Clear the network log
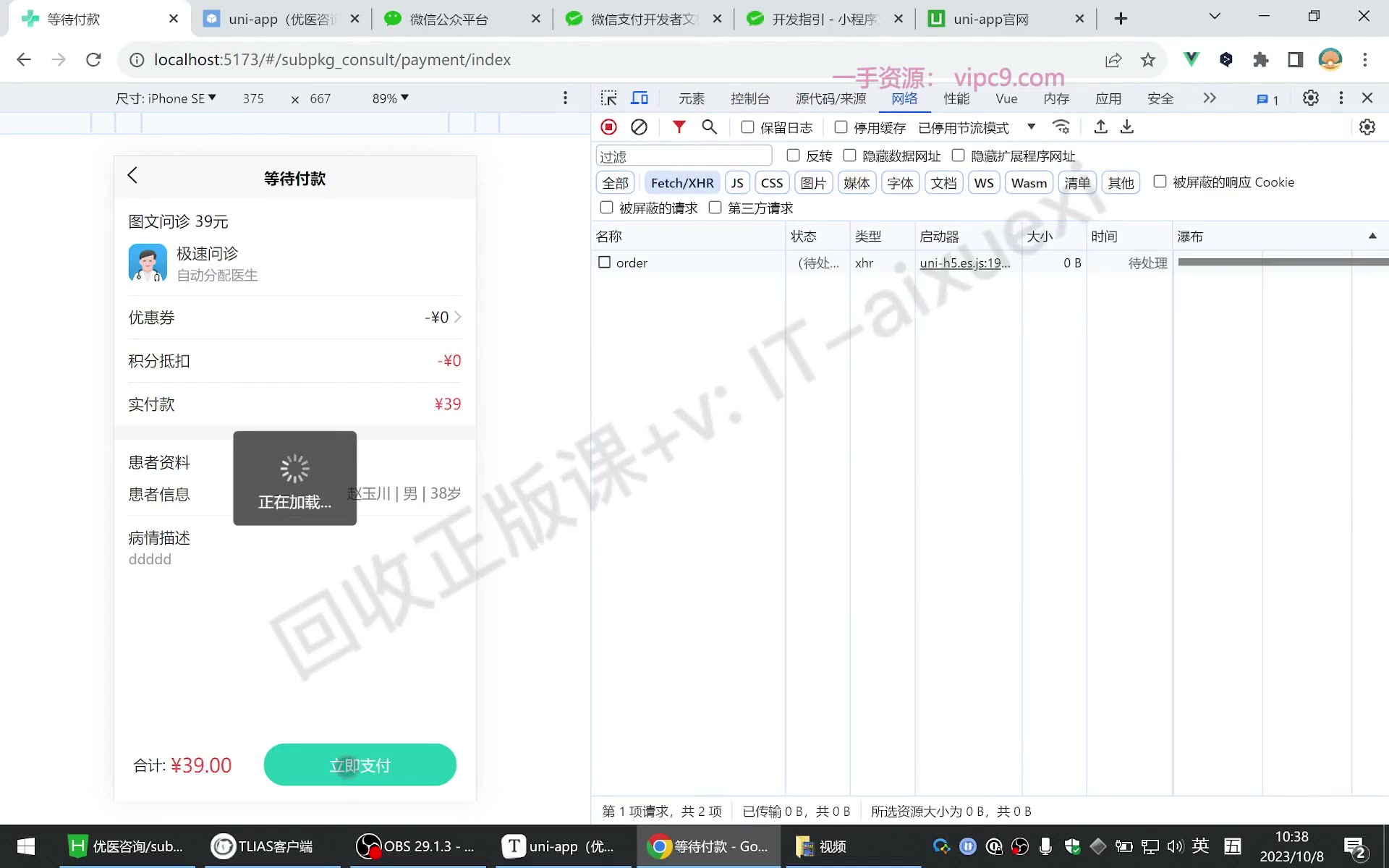 (639, 127)
